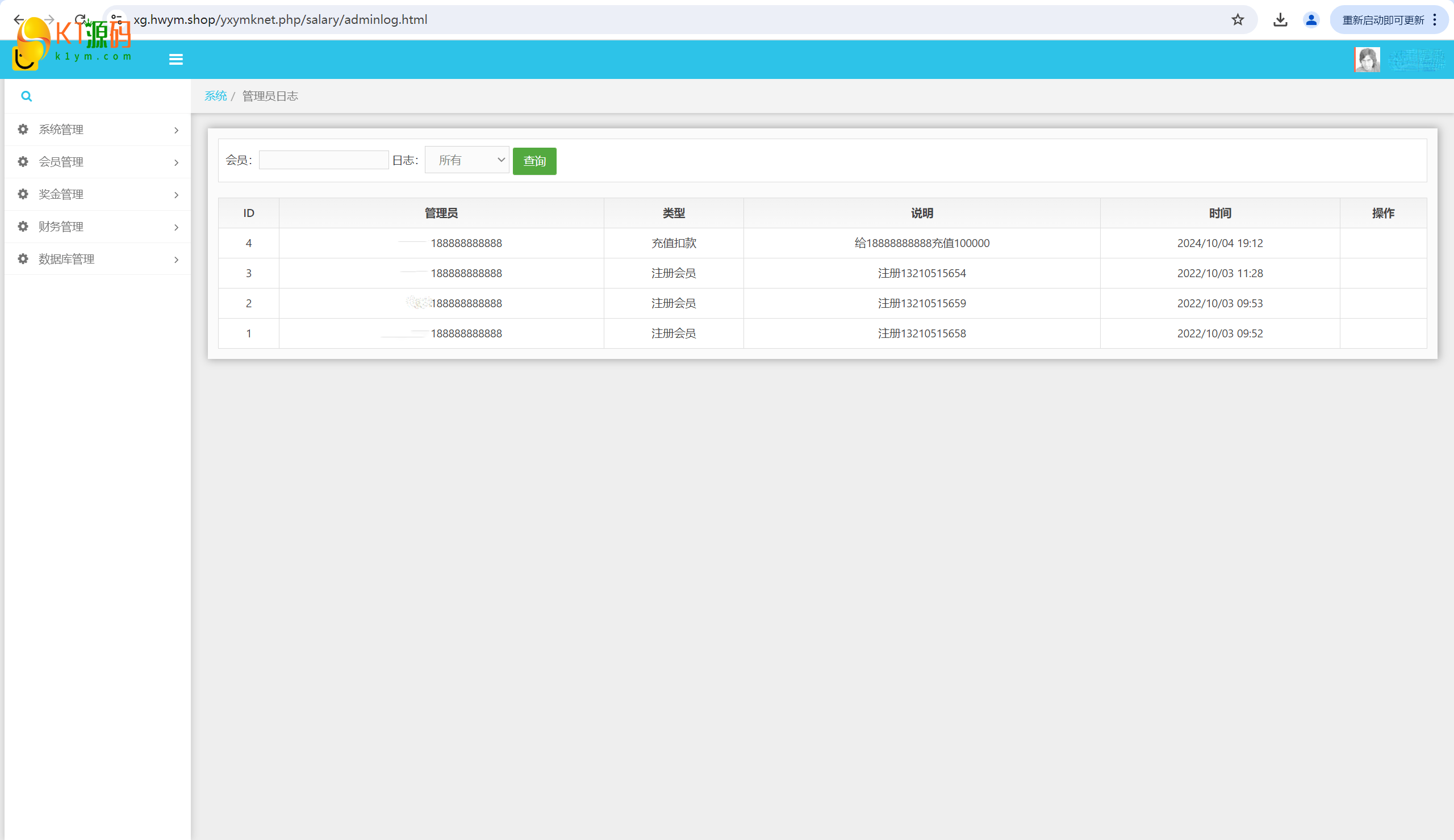Click the admin avatar thumbnail
This screenshot has width=1454, height=840.
click(x=1367, y=60)
